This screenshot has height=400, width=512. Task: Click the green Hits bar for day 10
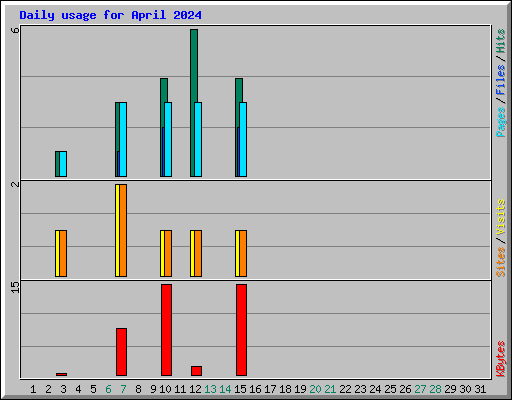click(x=164, y=90)
